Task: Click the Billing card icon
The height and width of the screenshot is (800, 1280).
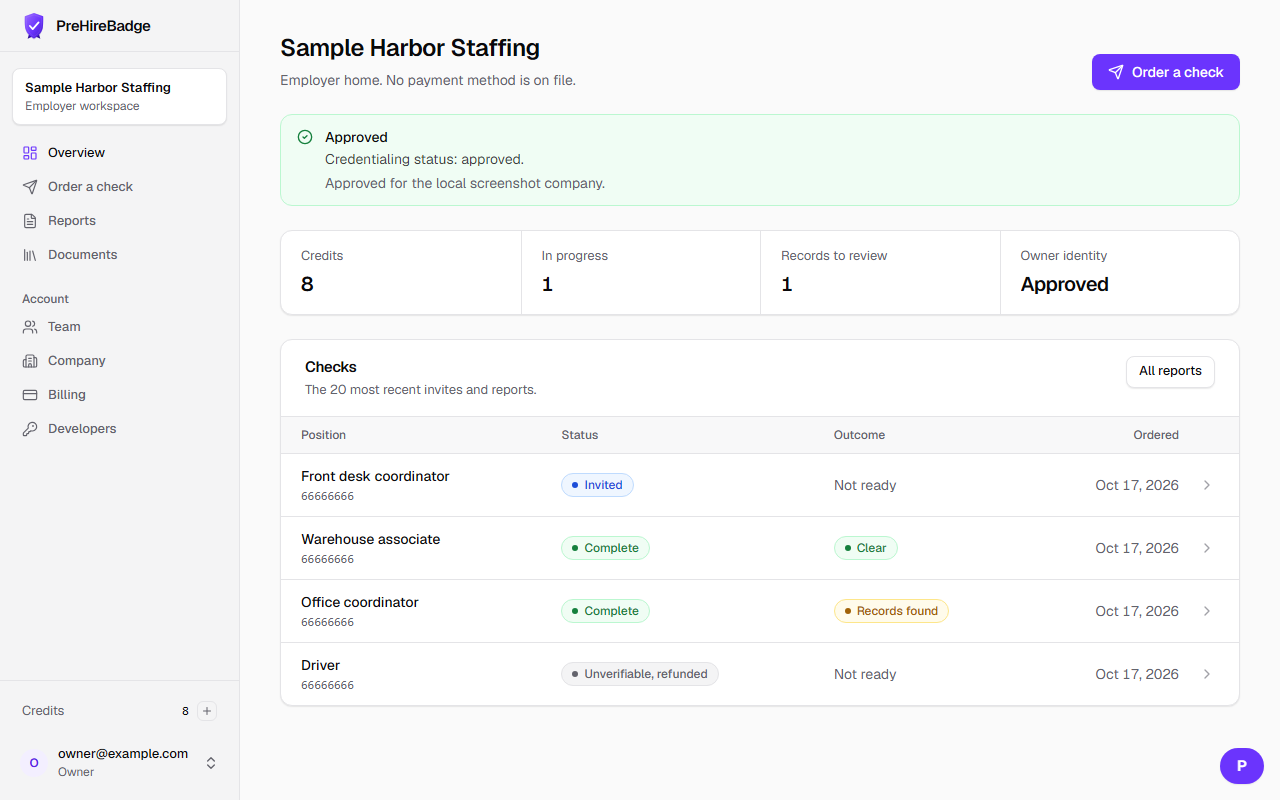Action: pyautogui.click(x=30, y=395)
